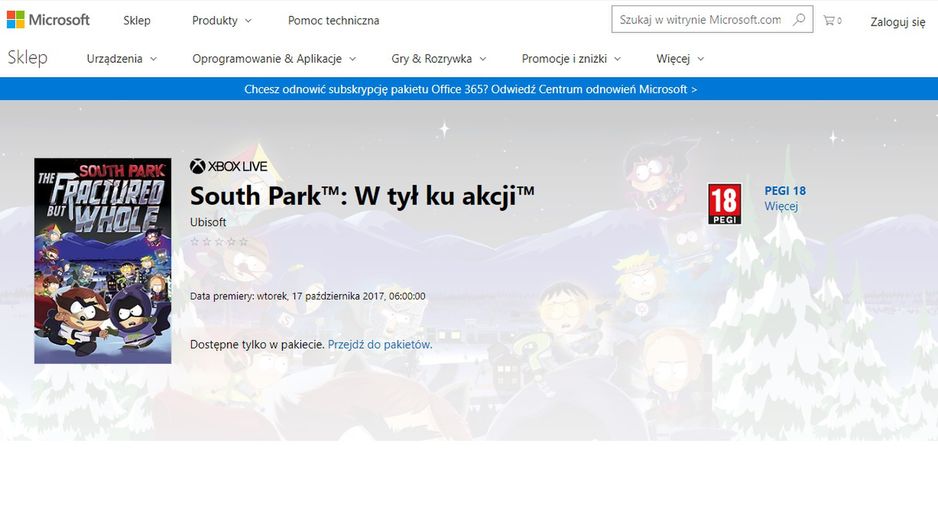Focus the Microsoft.com search field
This screenshot has width=938, height=528.
(x=701, y=20)
